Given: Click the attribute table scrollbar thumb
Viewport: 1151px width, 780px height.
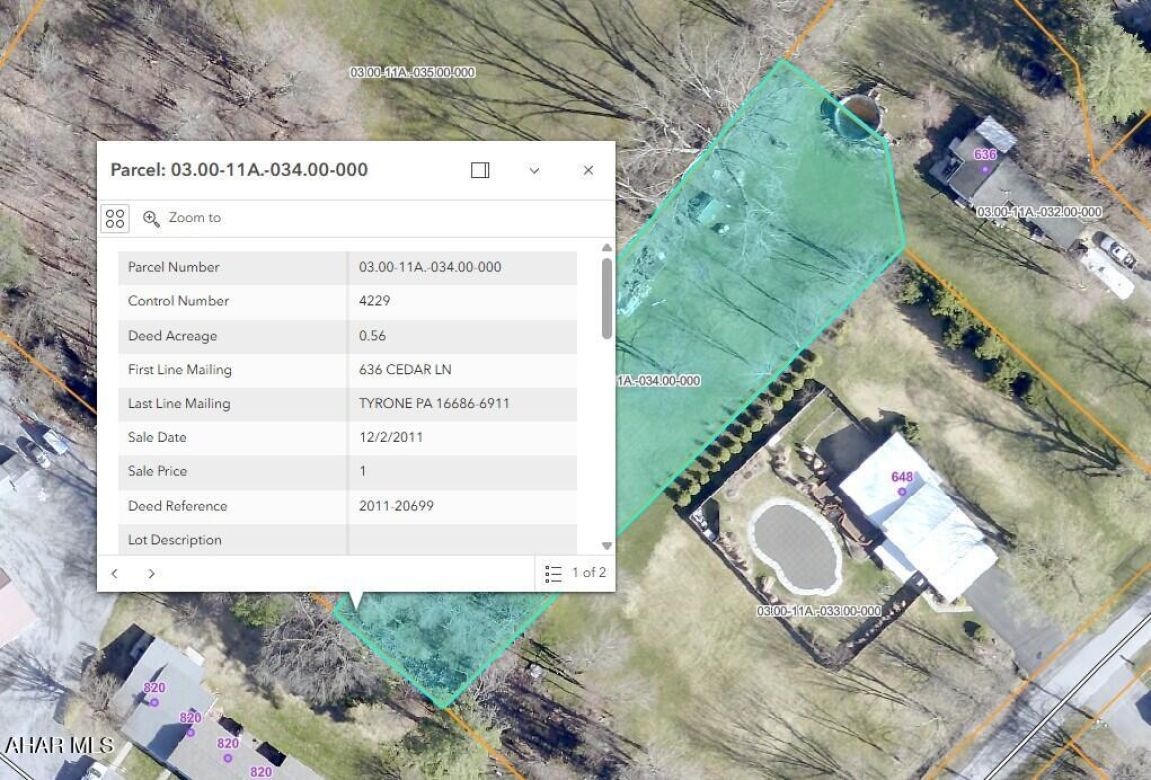Looking at the screenshot, I should 606,298.
